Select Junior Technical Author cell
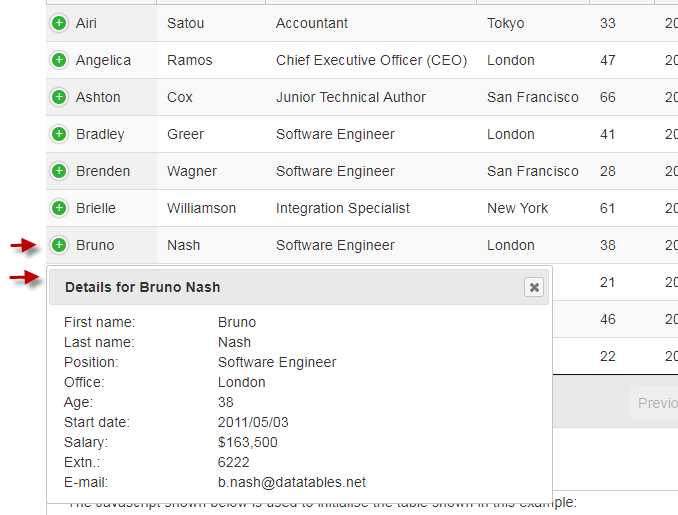This screenshot has height=515, width=678. pyautogui.click(x=371, y=97)
